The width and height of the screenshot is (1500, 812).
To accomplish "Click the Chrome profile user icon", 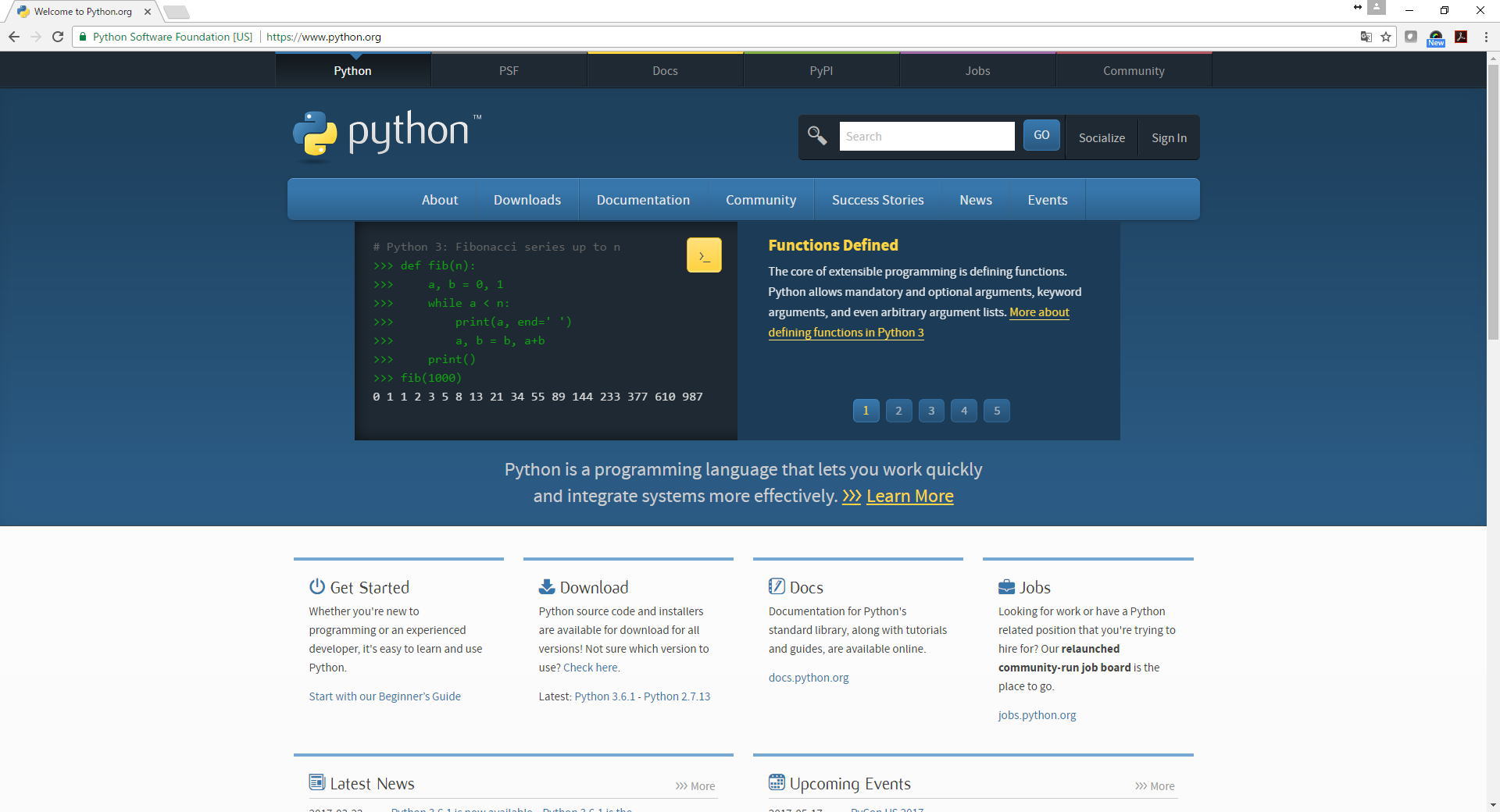I will click(1377, 8).
